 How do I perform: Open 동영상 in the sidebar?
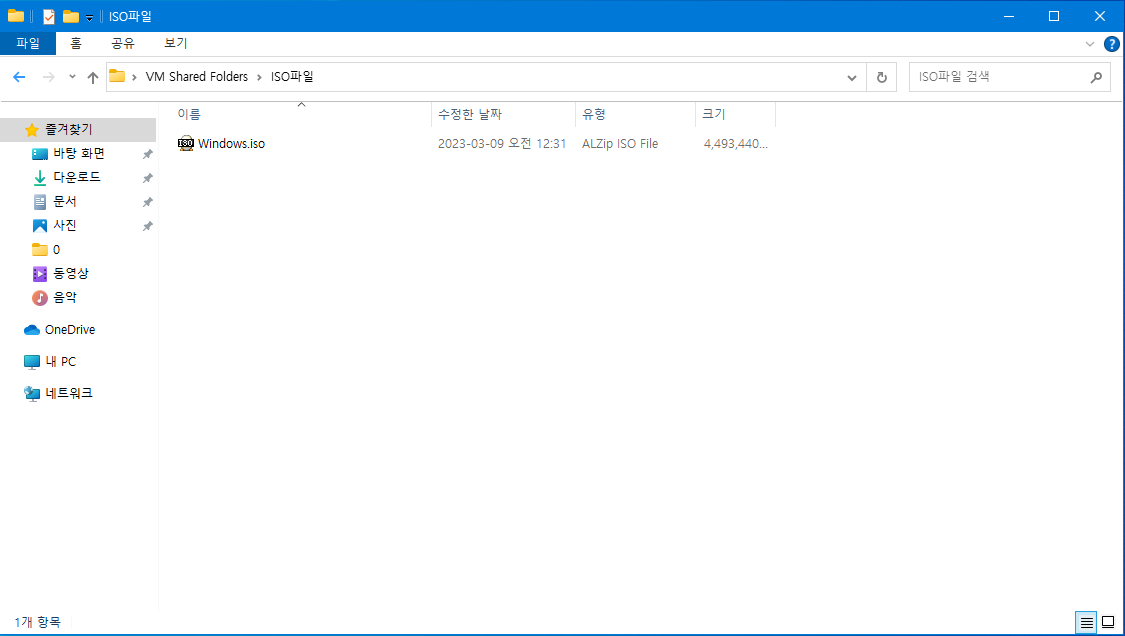[70, 273]
